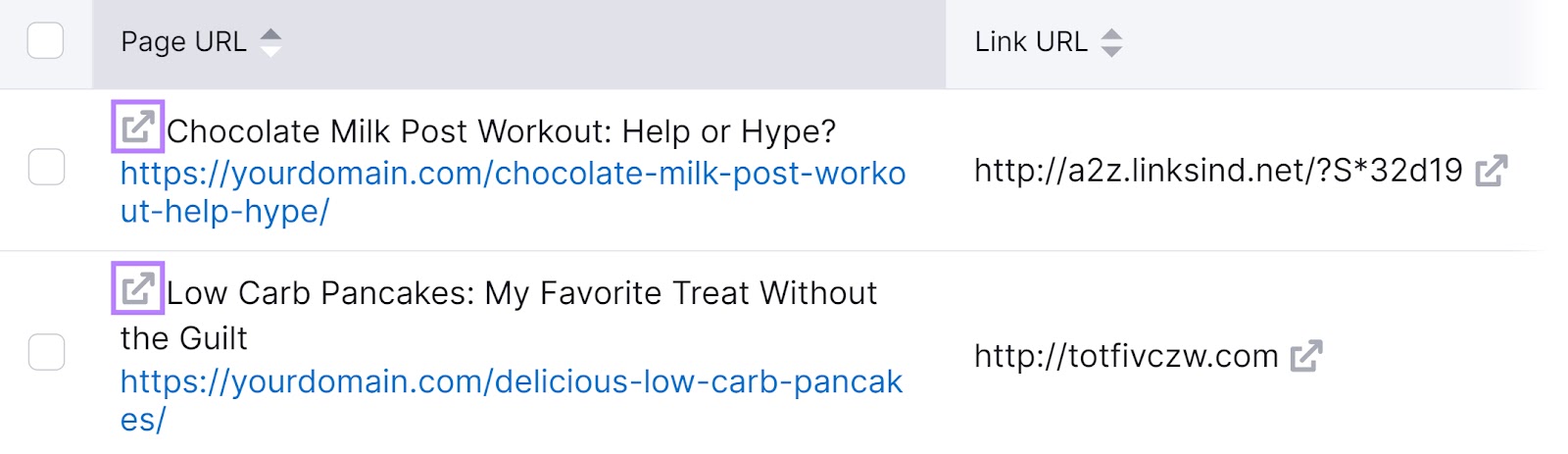Sort Link URL ascending with up arrow
Viewport: 1568px width, 454px height.
pyautogui.click(x=1111, y=34)
